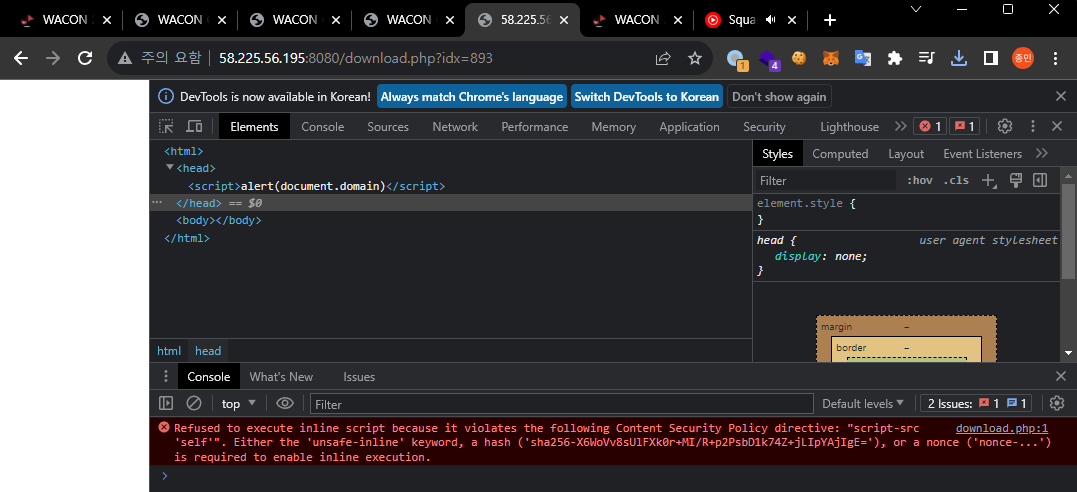The height and width of the screenshot is (492, 1077).
Task: Click the 2 Issues button in console
Action: (976, 403)
